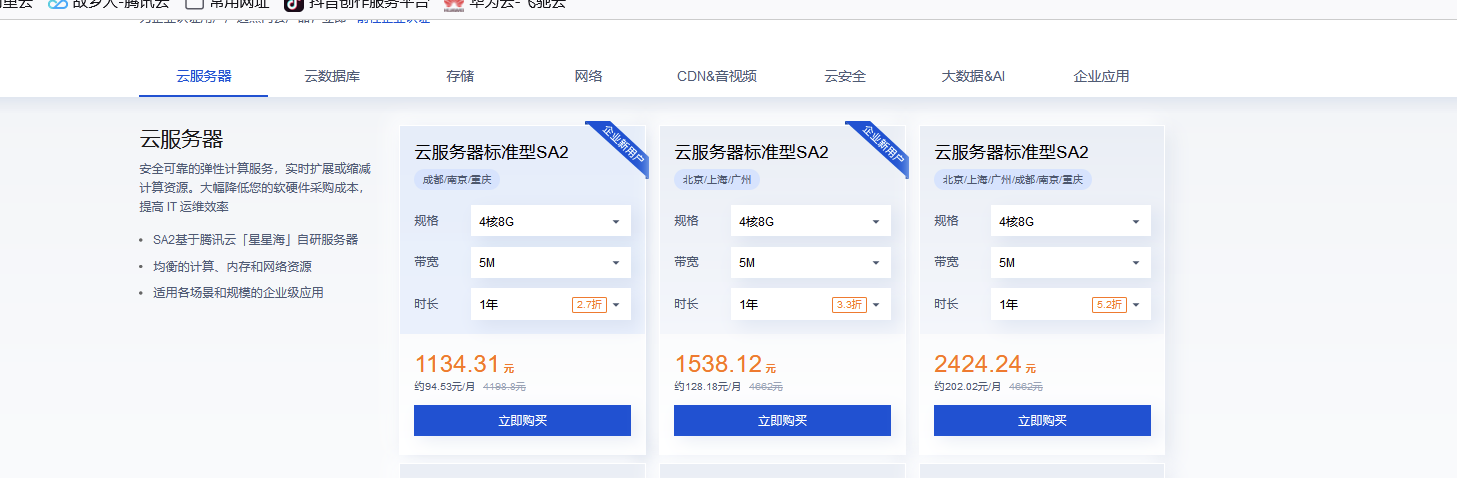Open 带宽 dropdown in the 1134.31元 card
The height and width of the screenshot is (478, 1457).
coord(550,263)
